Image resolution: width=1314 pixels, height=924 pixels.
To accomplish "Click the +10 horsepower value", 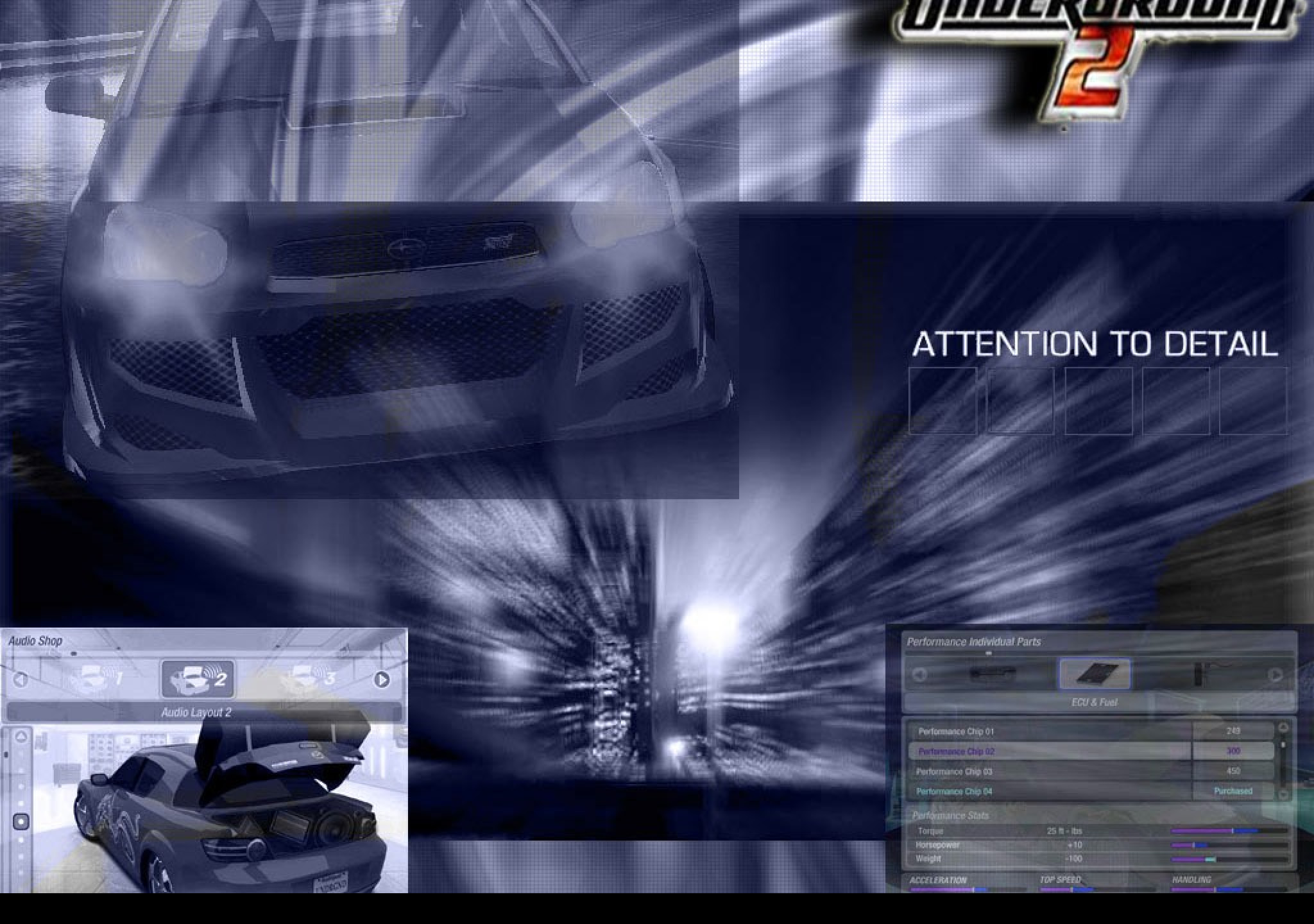I will pyautogui.click(x=1075, y=845).
